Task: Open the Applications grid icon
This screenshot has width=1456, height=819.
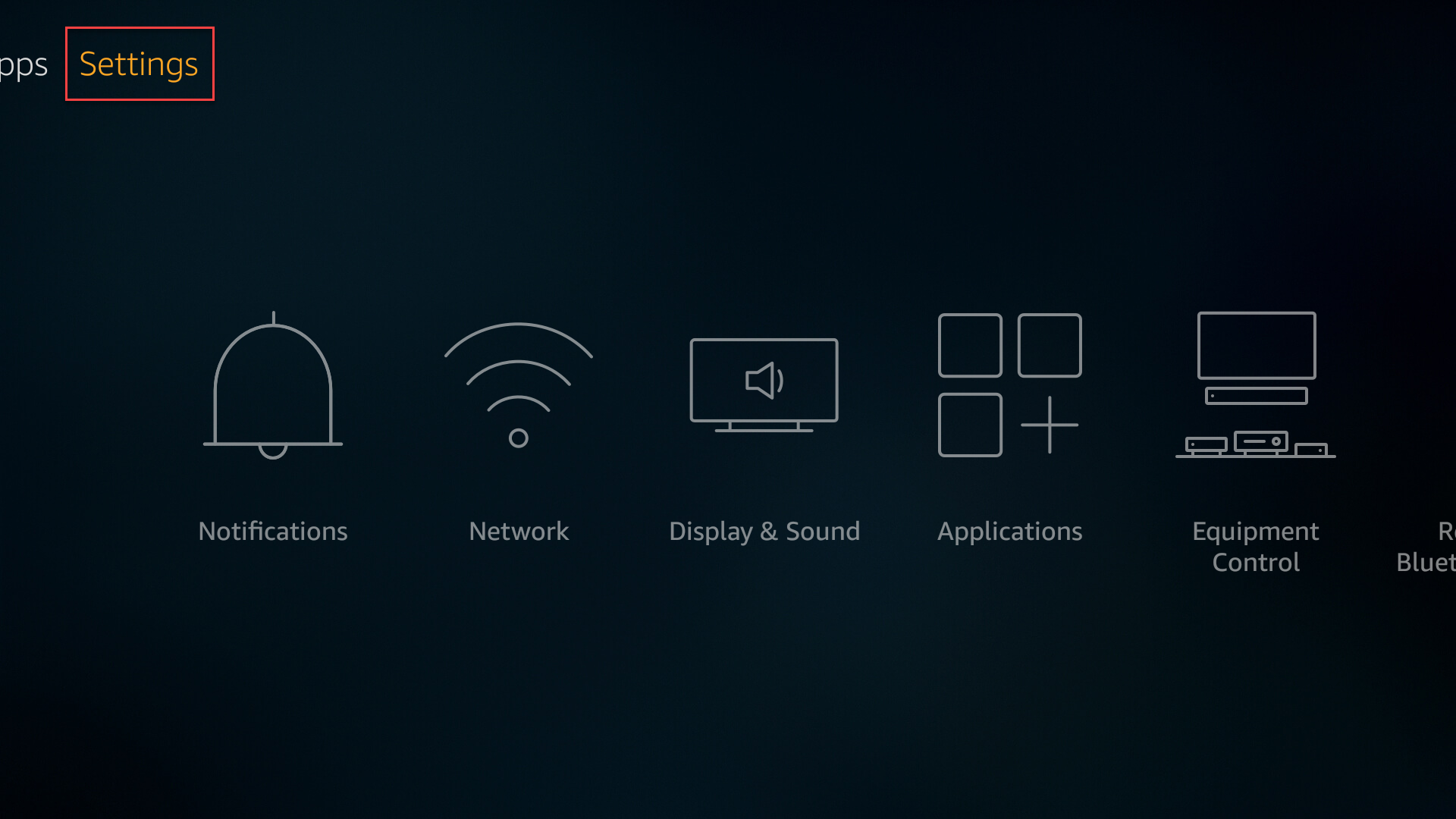Action: (x=1010, y=385)
